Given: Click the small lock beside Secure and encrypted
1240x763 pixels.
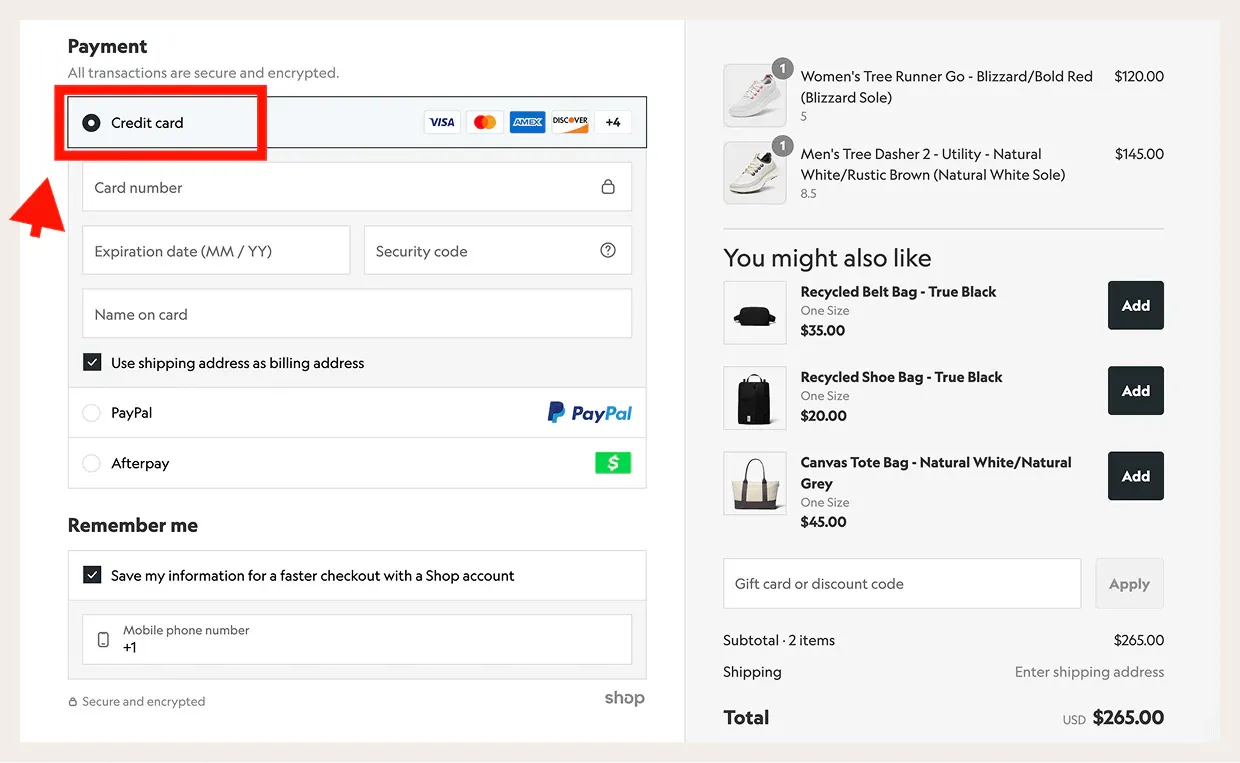Looking at the screenshot, I should 72,702.
